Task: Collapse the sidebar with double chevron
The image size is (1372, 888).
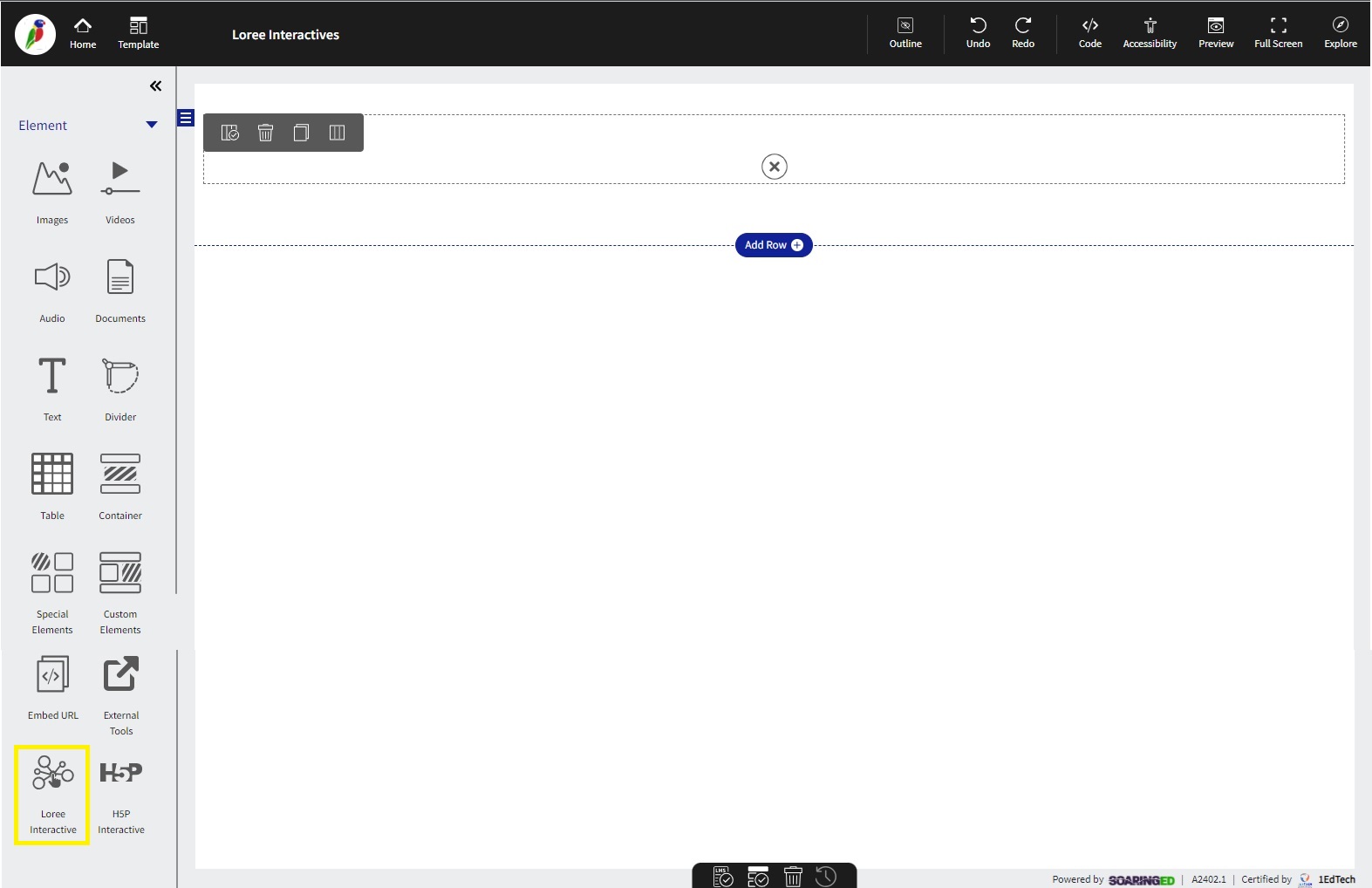Action: [x=155, y=85]
